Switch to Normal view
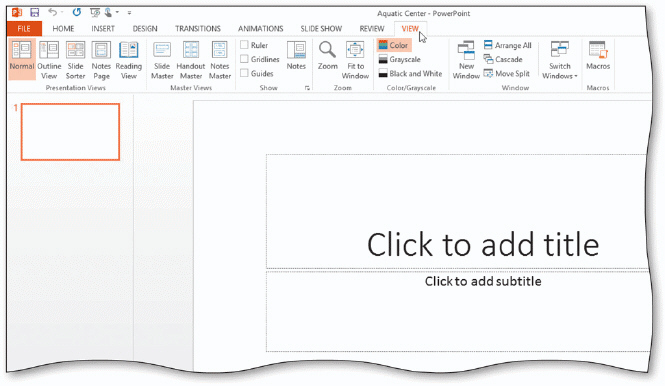Viewport: 665px width, 386px height. pyautogui.click(x=22, y=59)
